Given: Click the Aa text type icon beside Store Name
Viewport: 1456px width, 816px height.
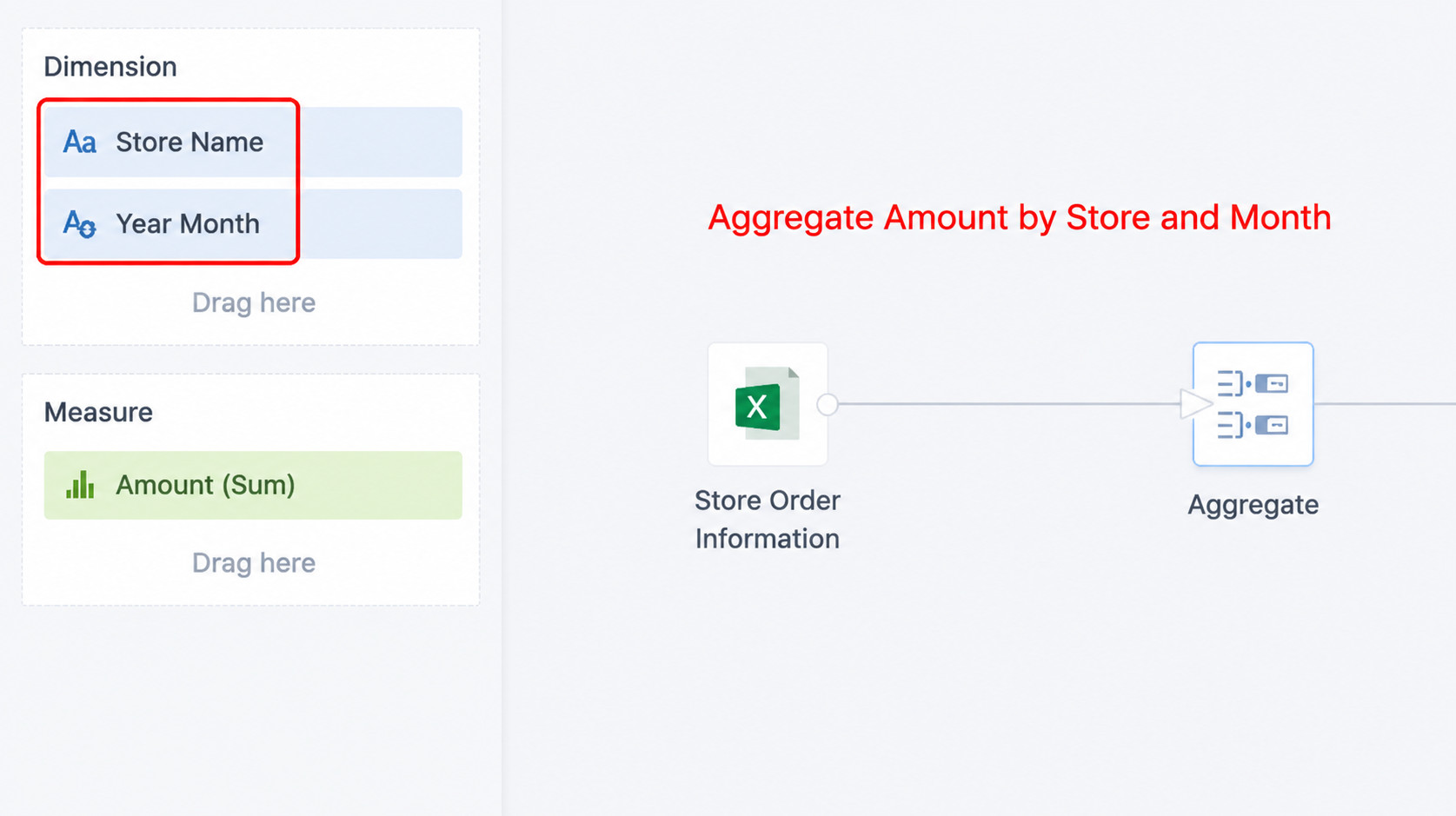Looking at the screenshot, I should [x=79, y=142].
